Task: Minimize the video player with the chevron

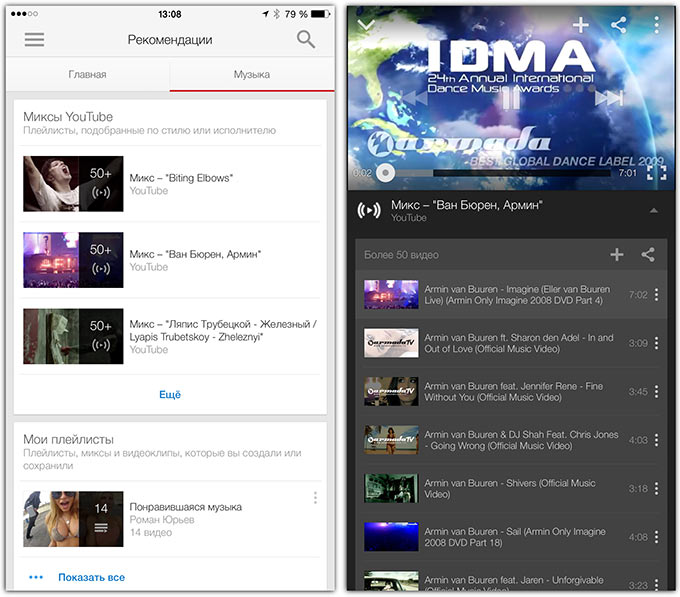Action: point(366,25)
